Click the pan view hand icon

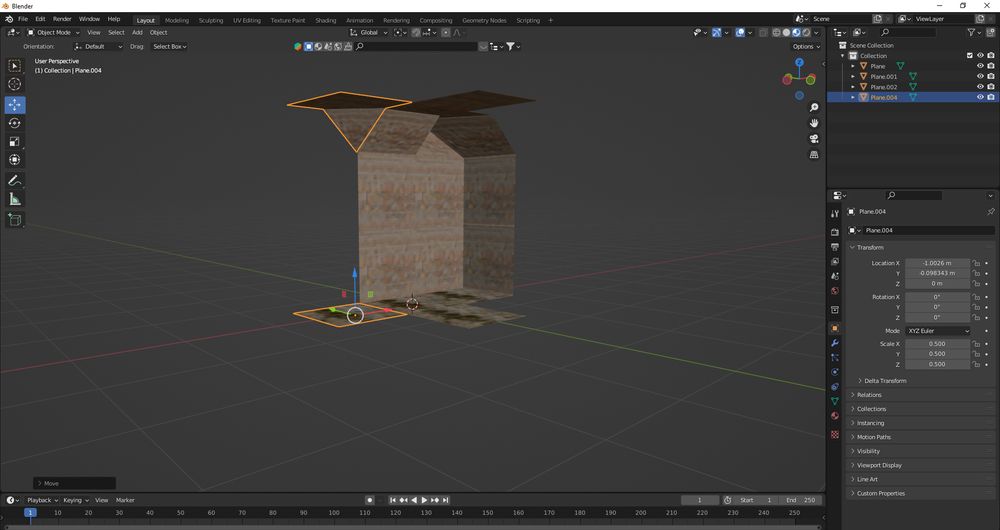pyautogui.click(x=814, y=123)
